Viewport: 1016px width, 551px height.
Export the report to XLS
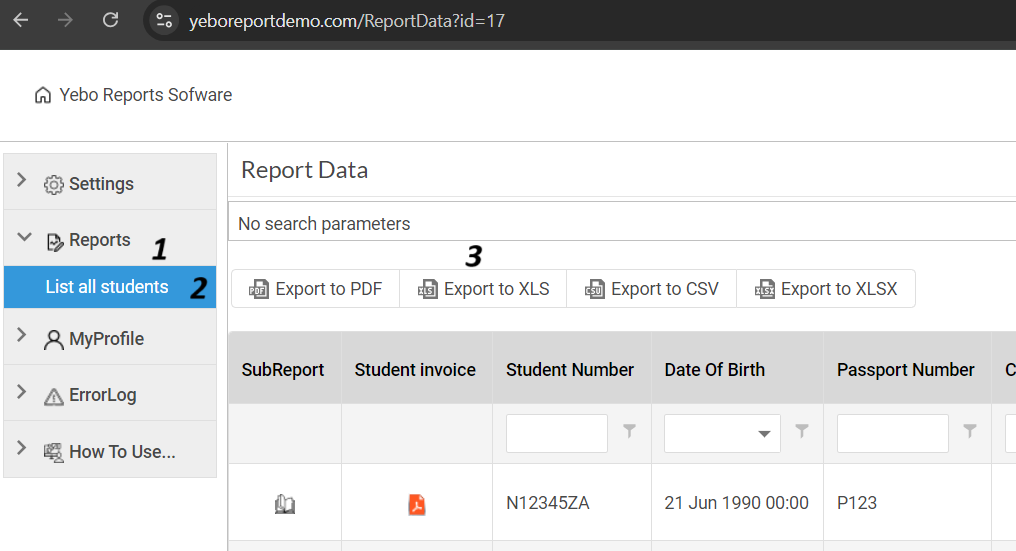(x=483, y=288)
